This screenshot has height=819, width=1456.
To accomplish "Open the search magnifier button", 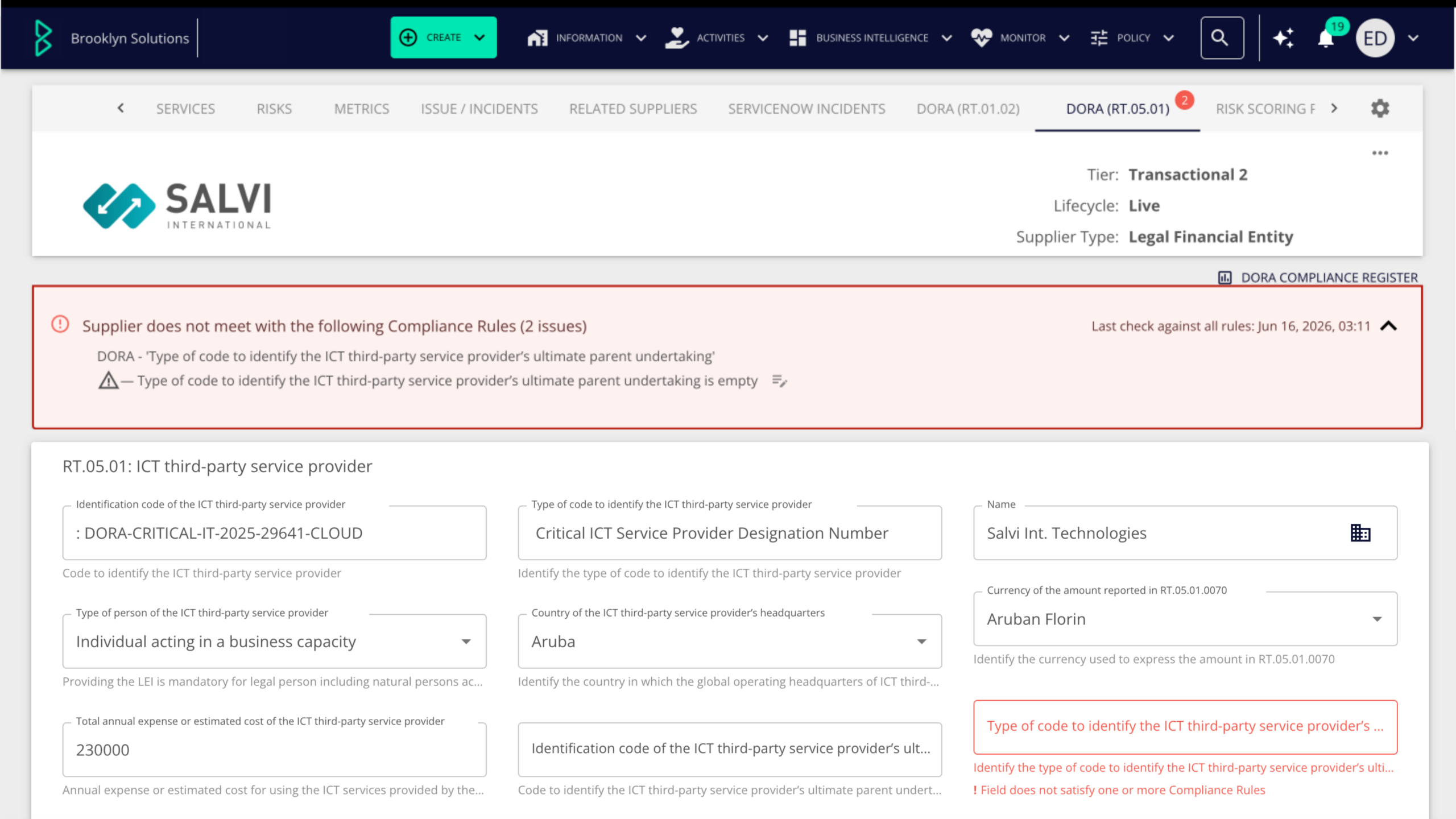I will pyautogui.click(x=1222, y=38).
